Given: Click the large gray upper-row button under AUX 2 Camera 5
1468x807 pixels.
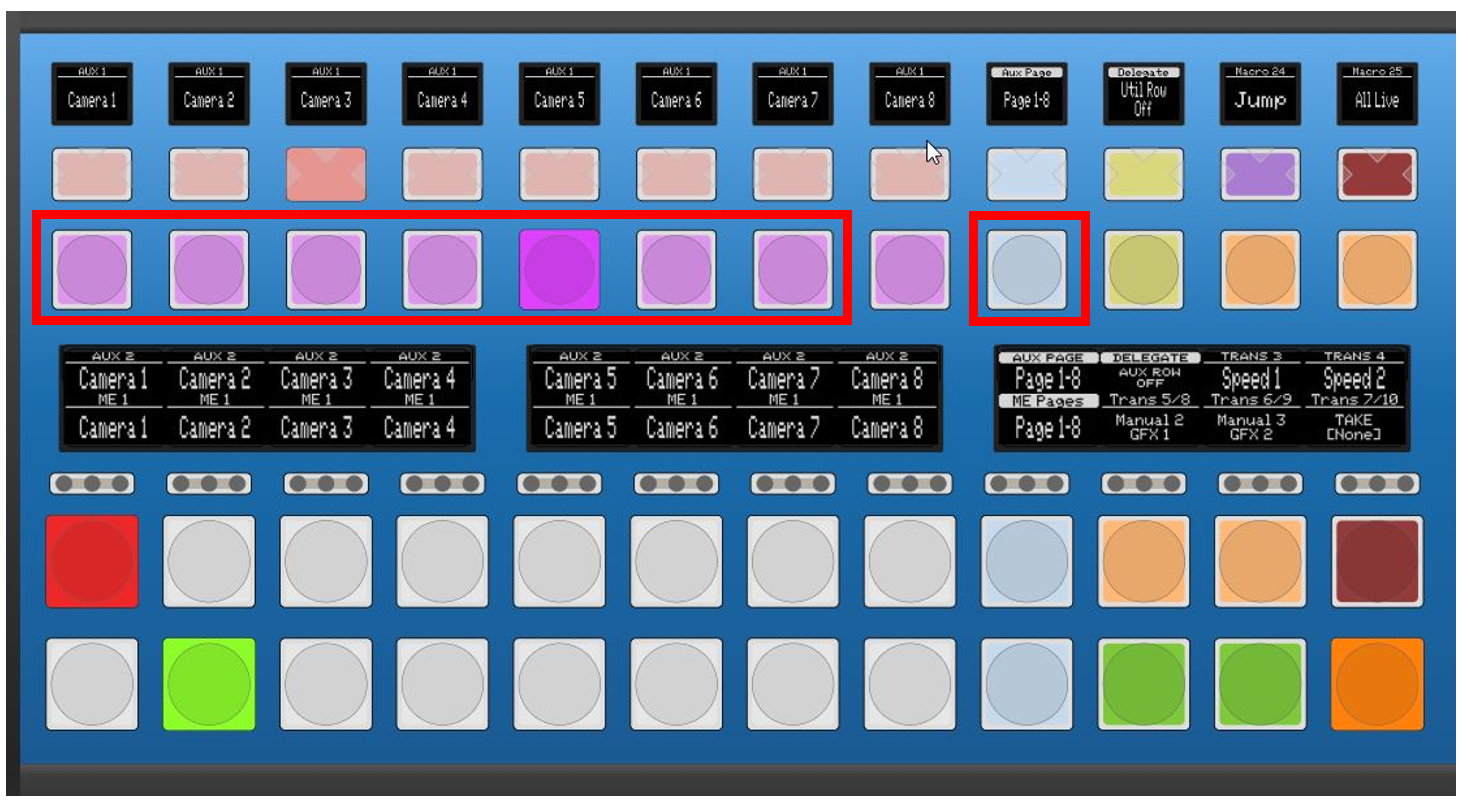Looking at the screenshot, I should click(559, 561).
